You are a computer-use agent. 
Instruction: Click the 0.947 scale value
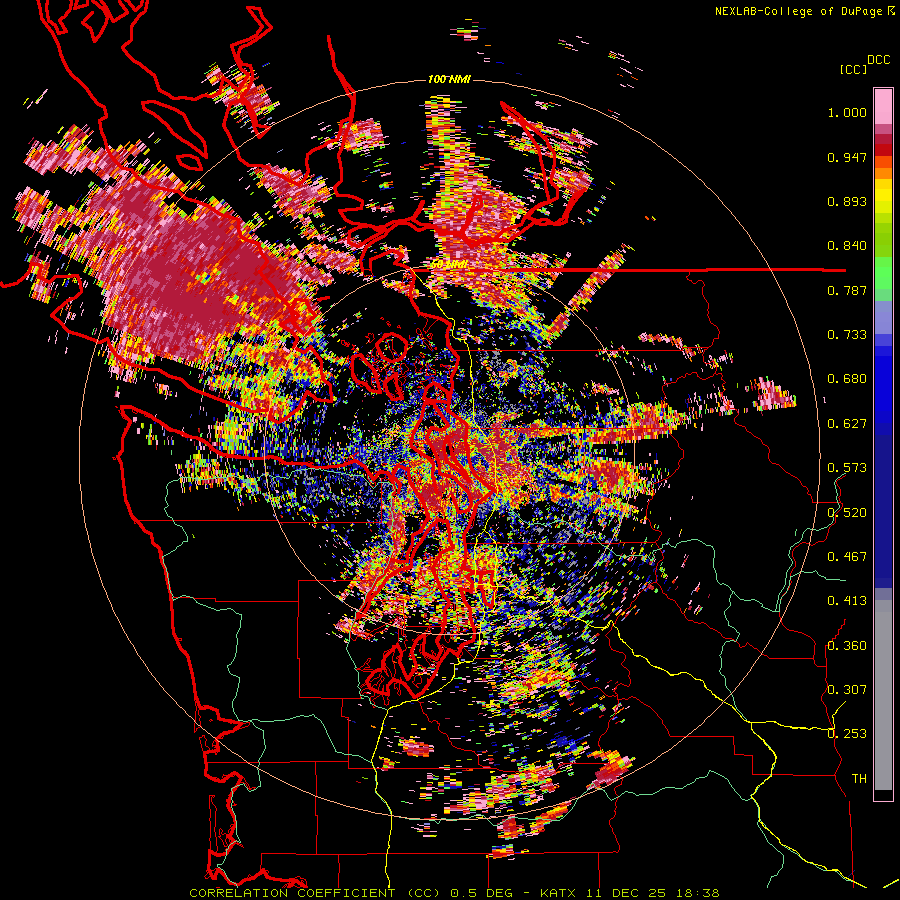pyautogui.click(x=847, y=157)
